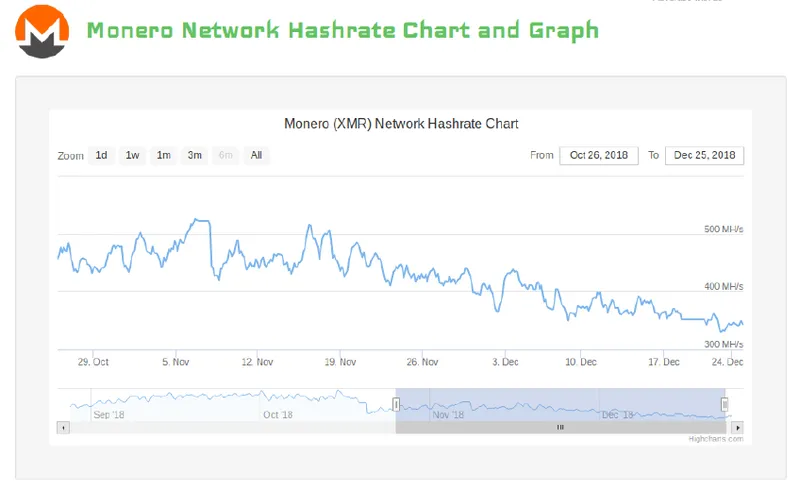Click the Monero Network Hashrate Chart heading

[342, 31]
